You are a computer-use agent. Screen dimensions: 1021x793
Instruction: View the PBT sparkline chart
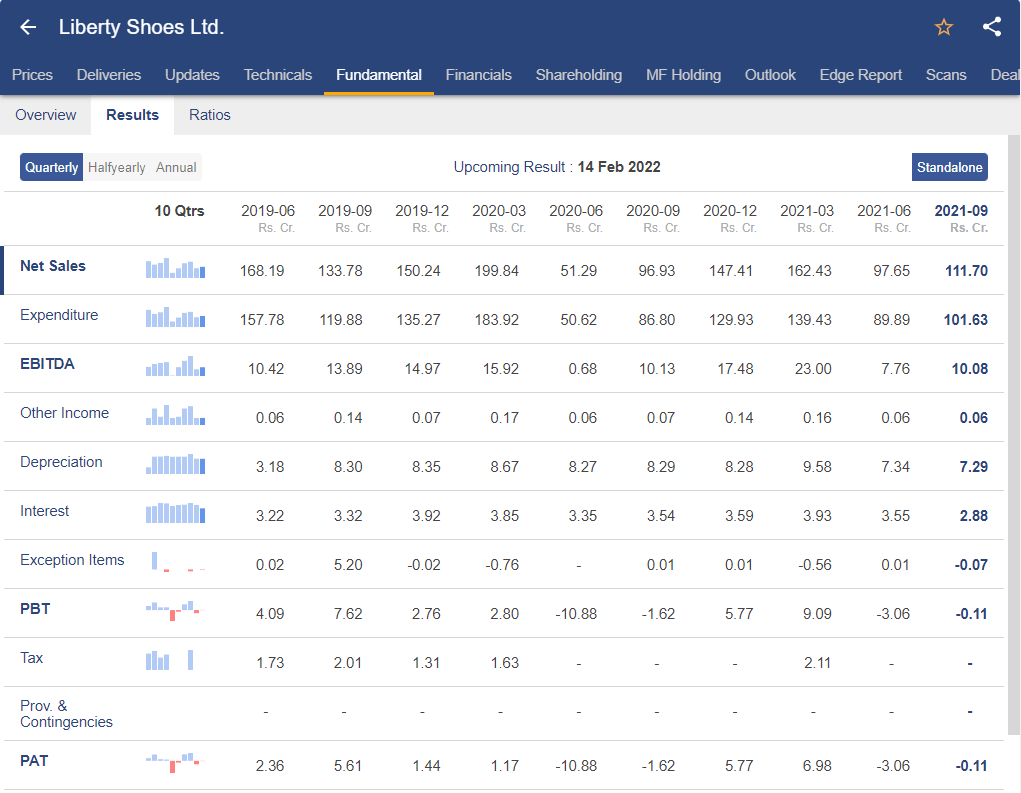coord(175,611)
